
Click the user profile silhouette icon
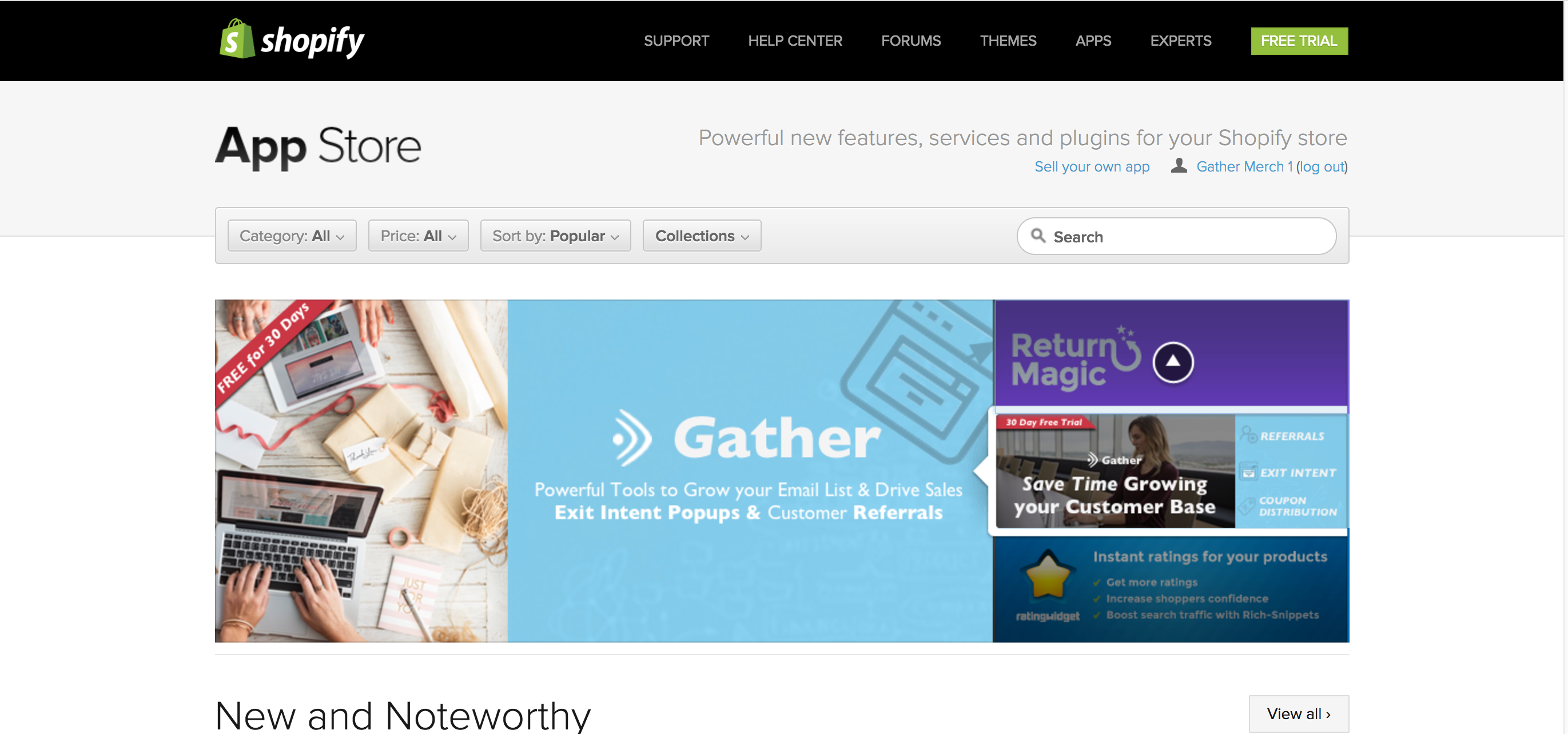(x=1179, y=166)
